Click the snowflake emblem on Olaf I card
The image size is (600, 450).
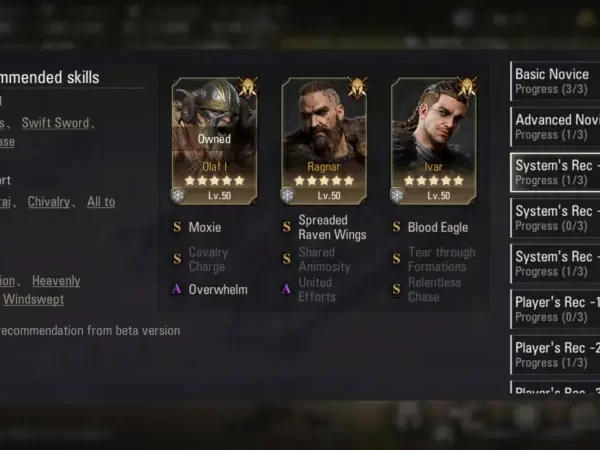[178, 195]
